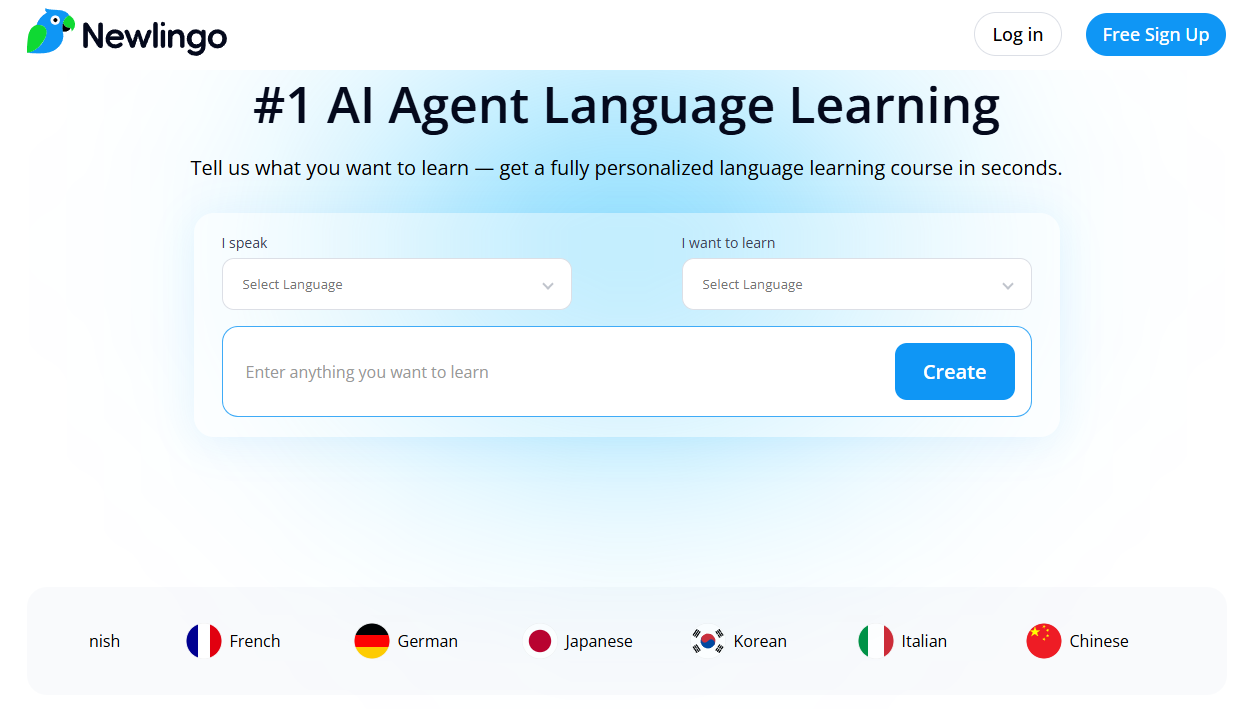Hit the blue Create button
The height and width of the screenshot is (709, 1247).
[954, 372]
